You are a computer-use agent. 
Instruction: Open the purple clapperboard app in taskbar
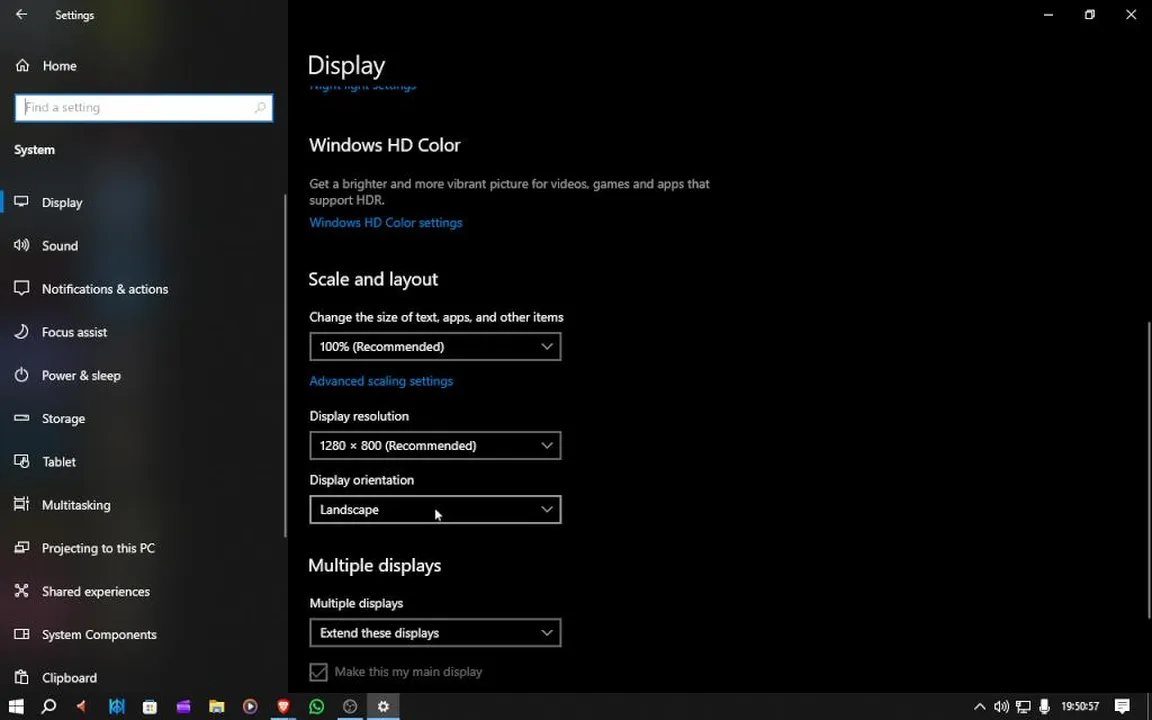pos(183,706)
